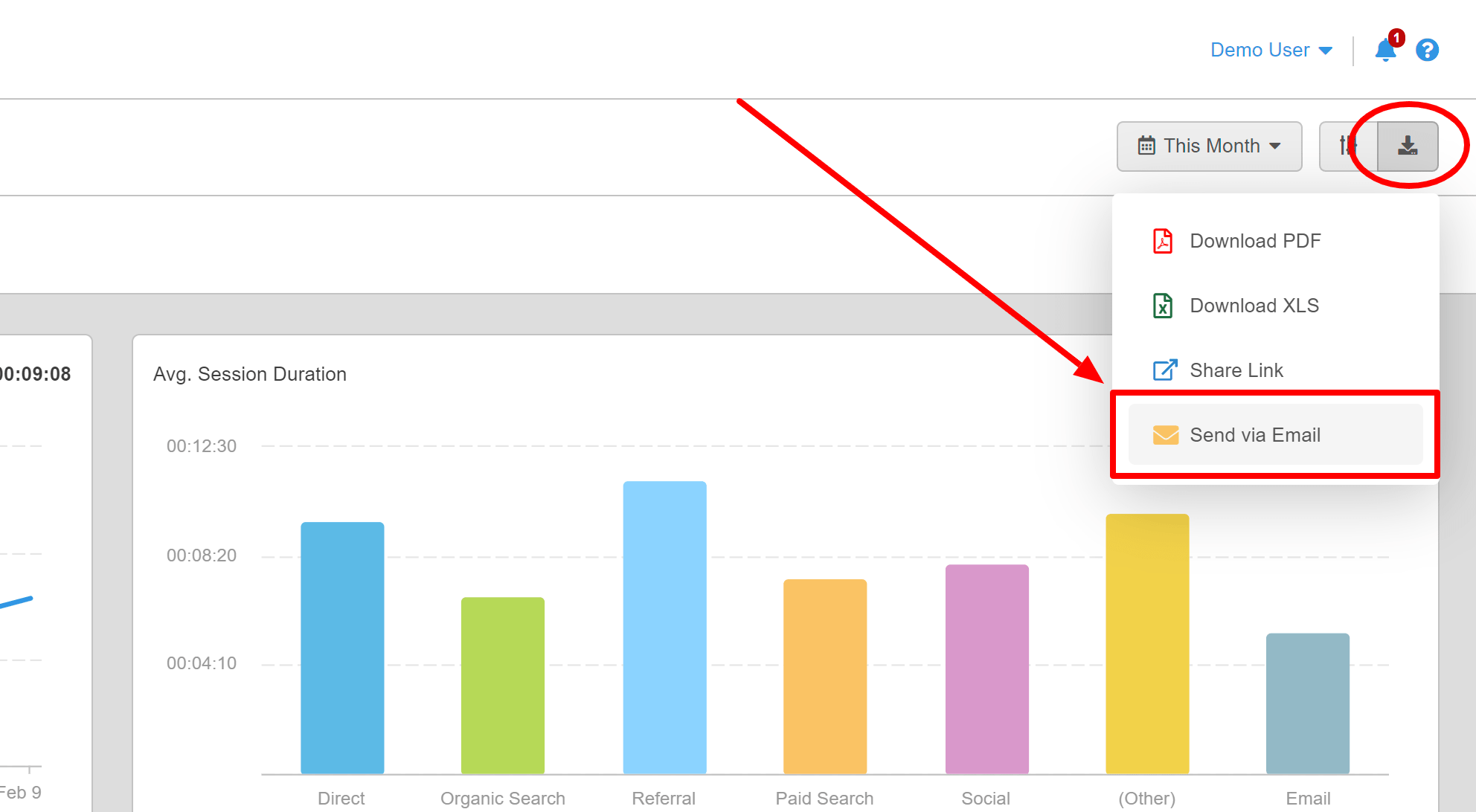Select Share Link menu item
Screen dimensions: 1476x812
click(1238, 370)
